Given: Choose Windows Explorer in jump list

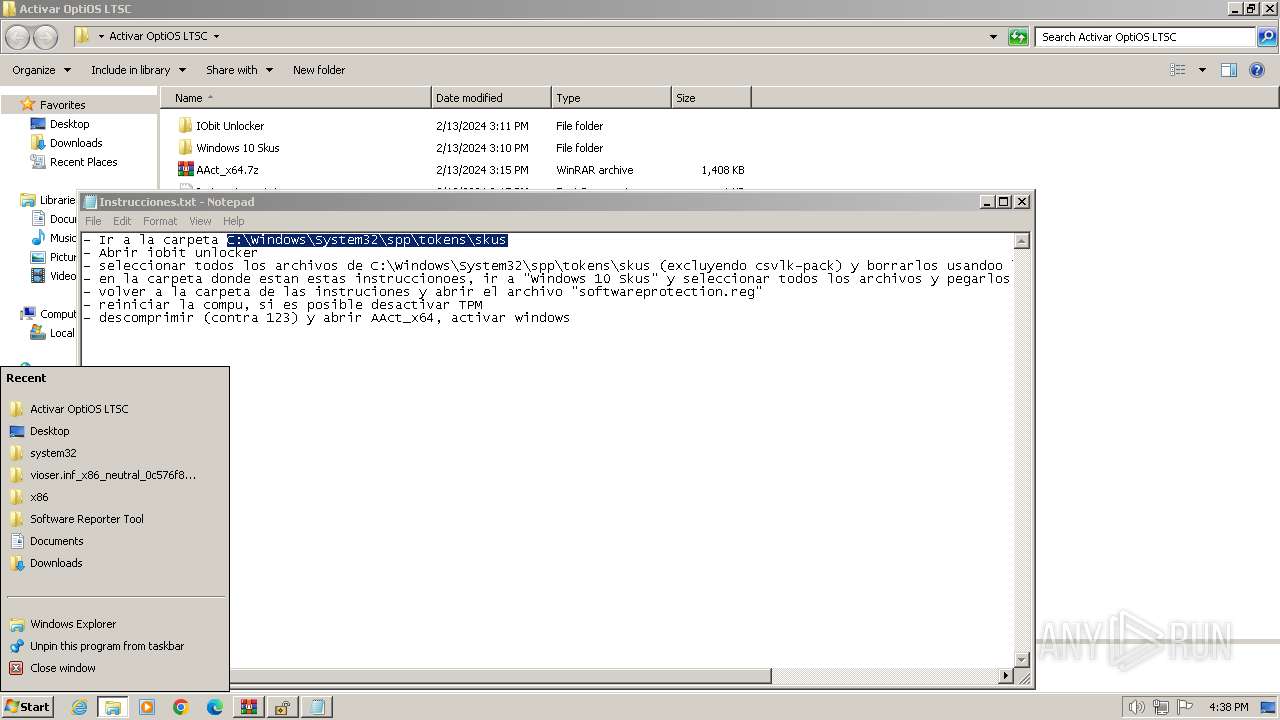Looking at the screenshot, I should [115, 624].
